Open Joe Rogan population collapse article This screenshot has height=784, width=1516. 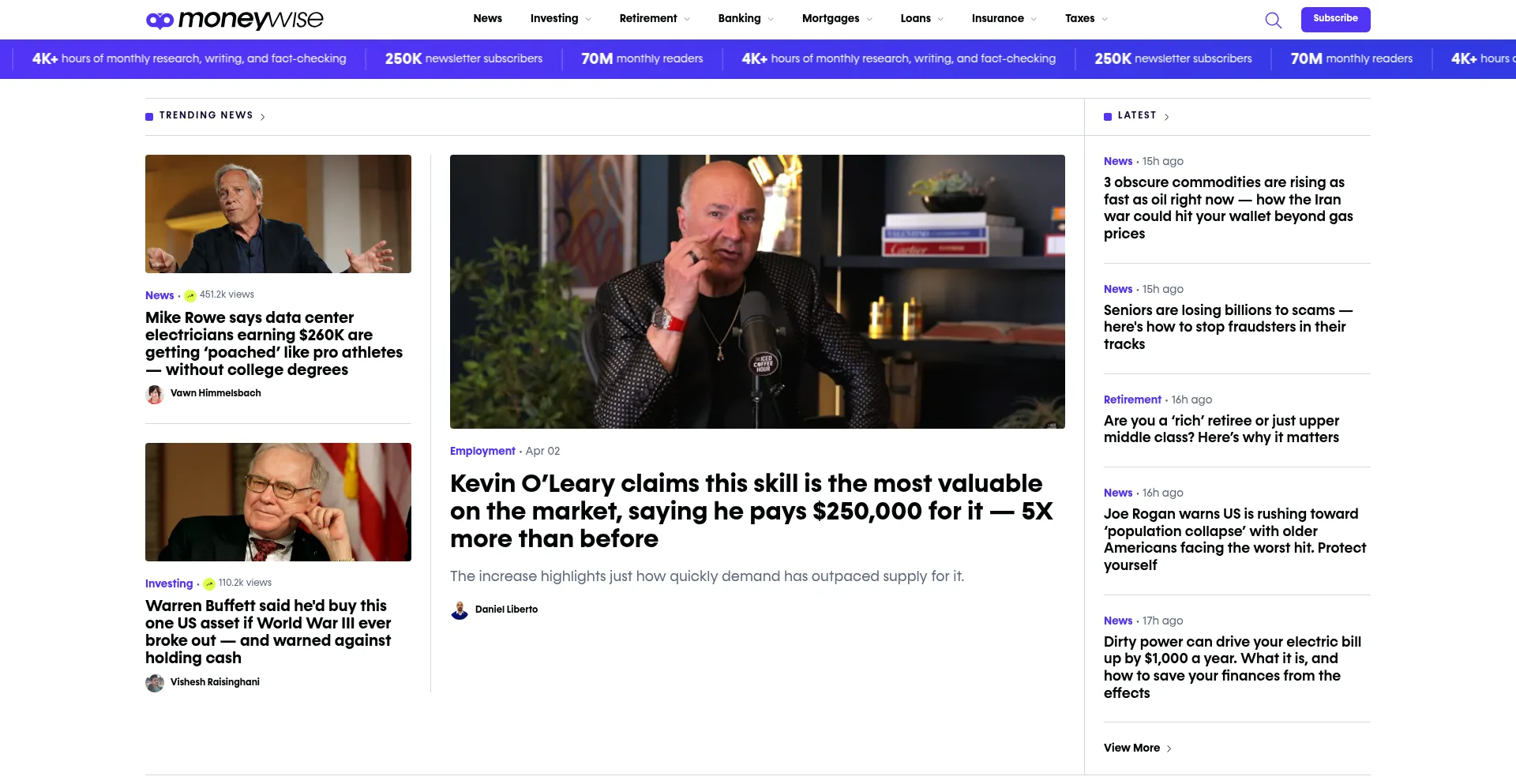coord(1235,539)
